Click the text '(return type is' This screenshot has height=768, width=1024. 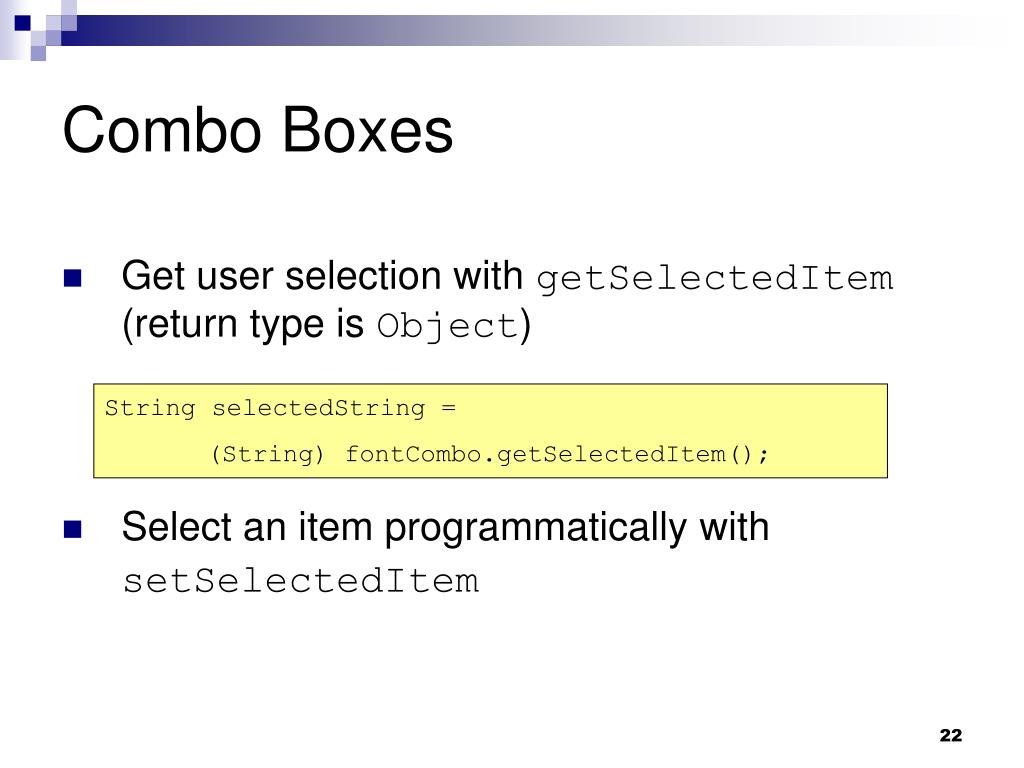coord(243,325)
